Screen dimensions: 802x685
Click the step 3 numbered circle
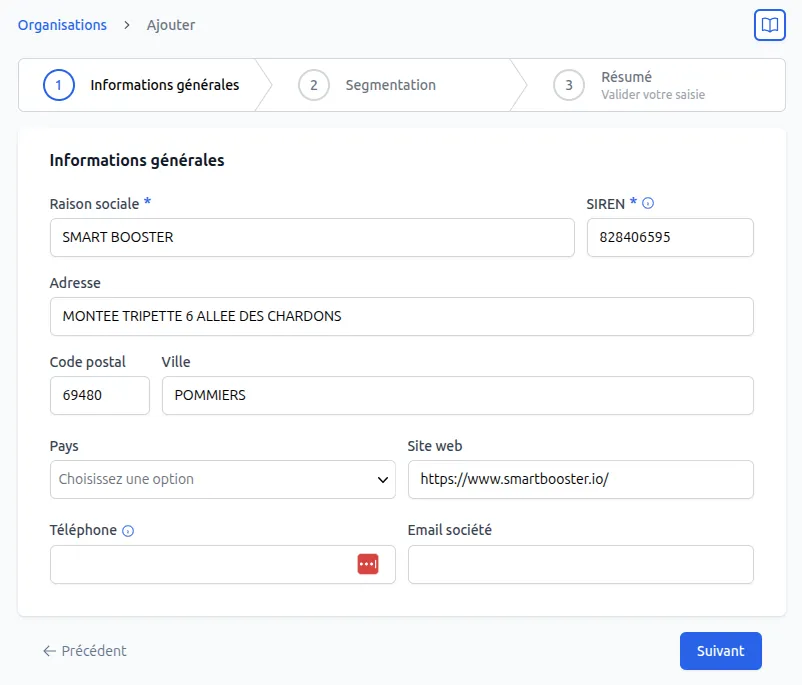(x=569, y=85)
